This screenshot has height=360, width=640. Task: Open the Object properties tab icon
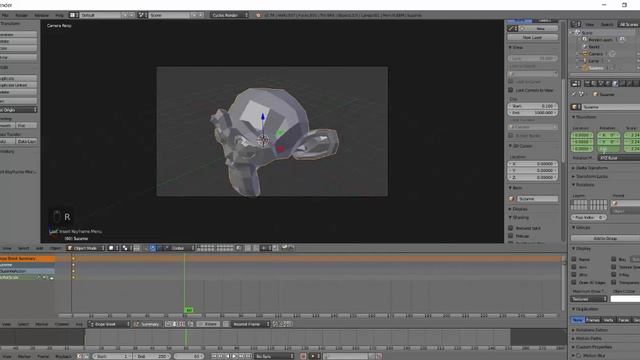pyautogui.click(x=615, y=83)
